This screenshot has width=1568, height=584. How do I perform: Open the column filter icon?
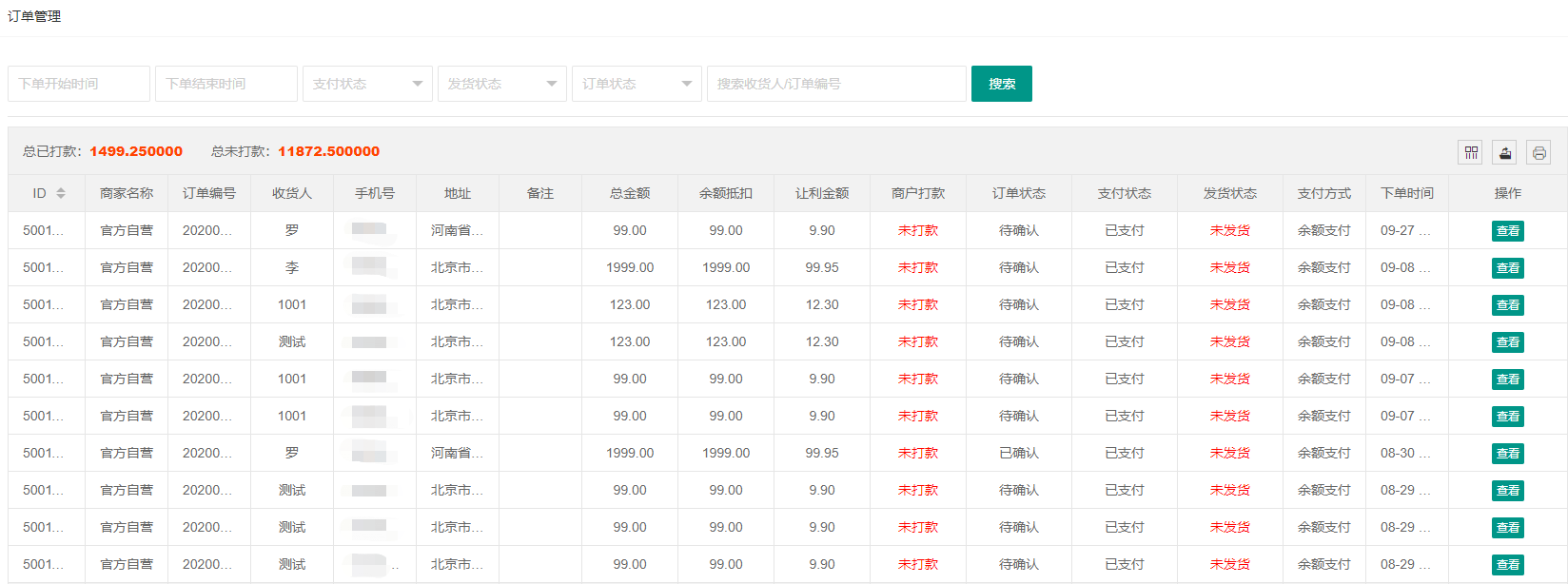pyautogui.click(x=1471, y=152)
